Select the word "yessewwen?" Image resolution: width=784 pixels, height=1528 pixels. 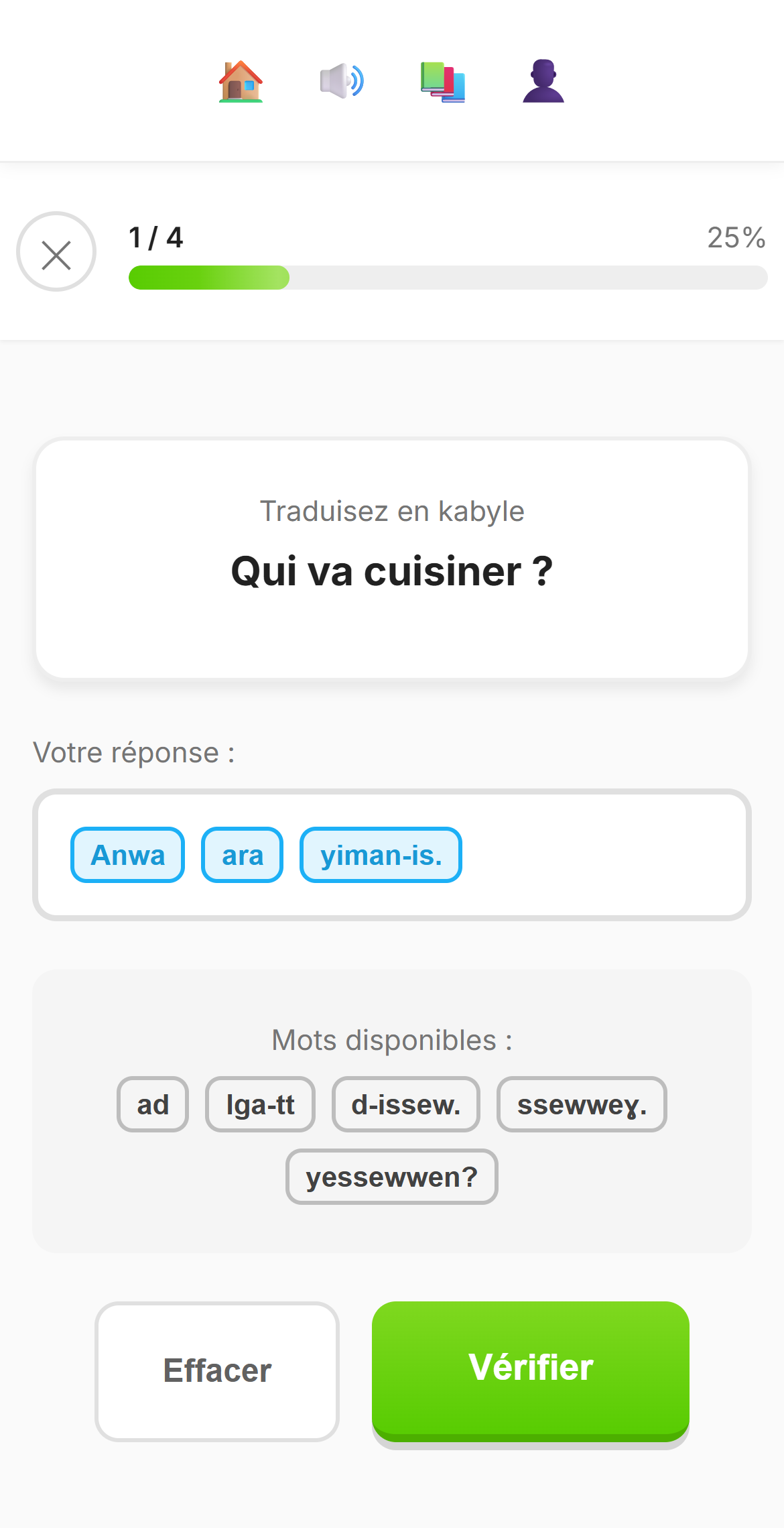point(392,1177)
